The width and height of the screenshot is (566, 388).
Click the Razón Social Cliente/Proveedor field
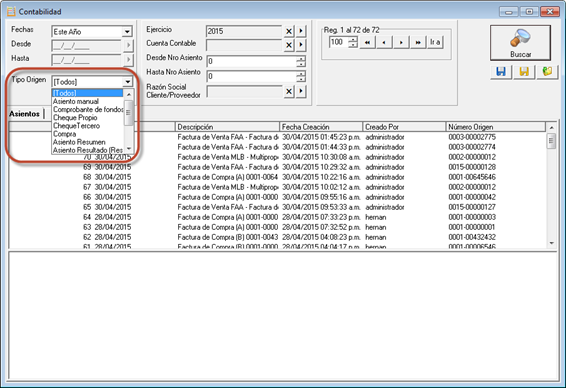point(244,92)
